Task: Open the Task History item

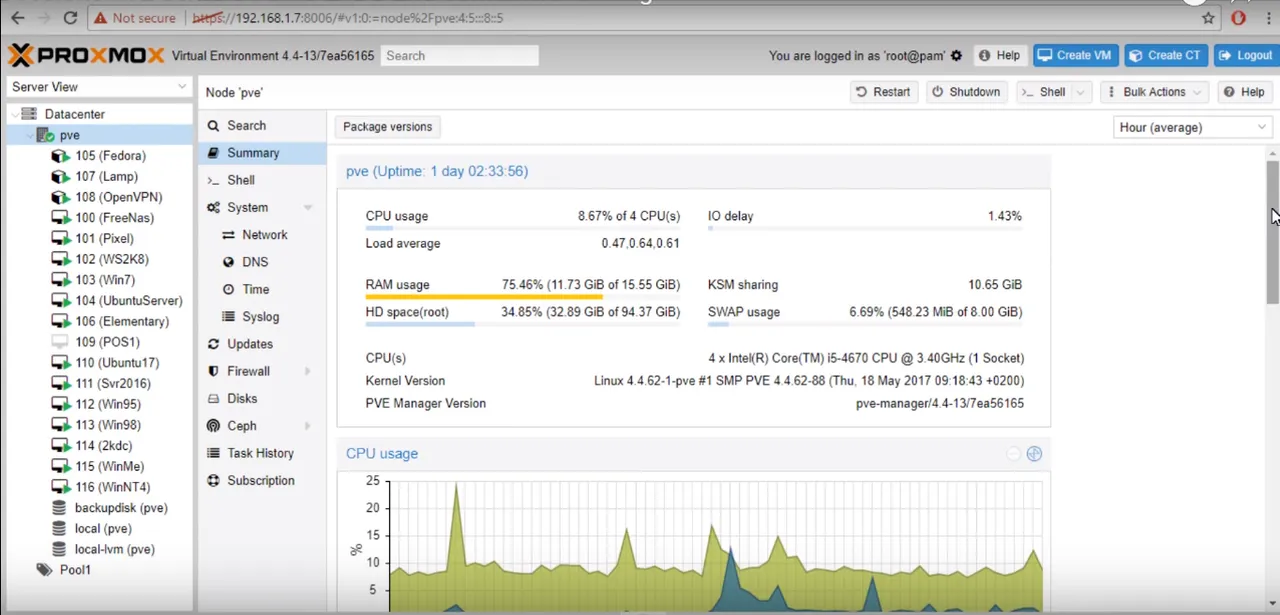Action: (x=262, y=453)
